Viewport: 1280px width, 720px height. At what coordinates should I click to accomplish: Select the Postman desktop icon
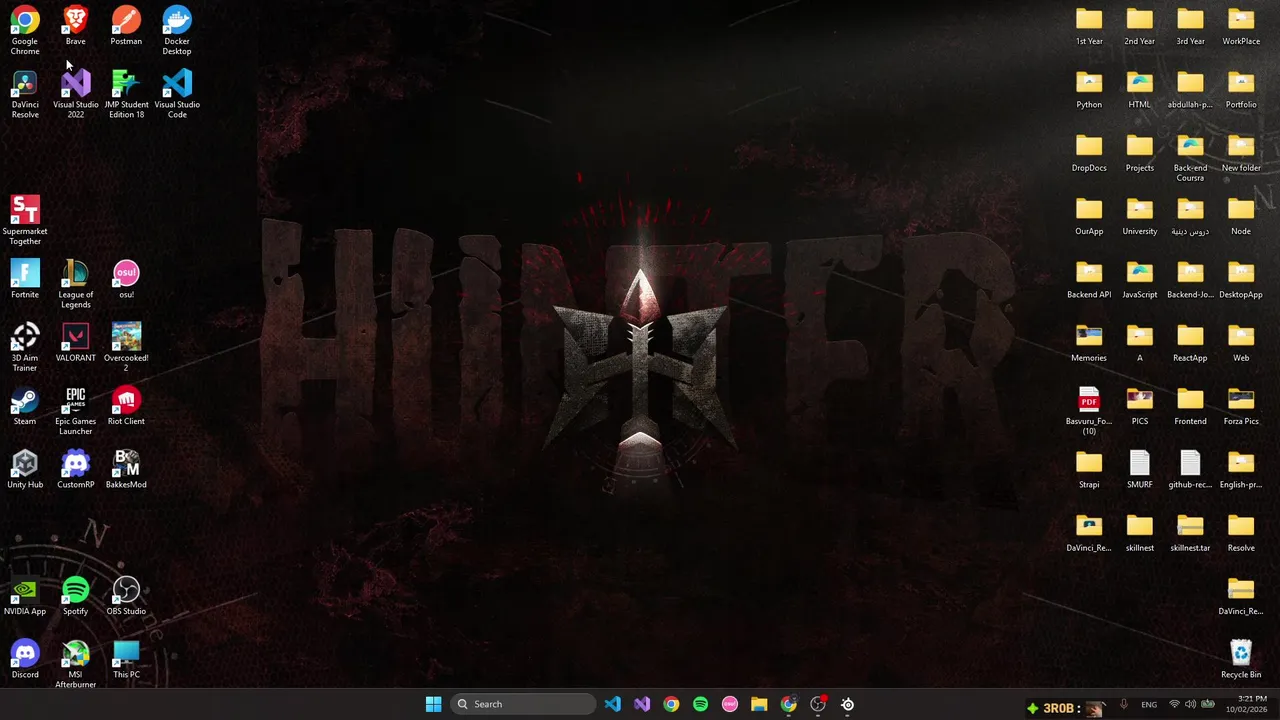click(126, 26)
